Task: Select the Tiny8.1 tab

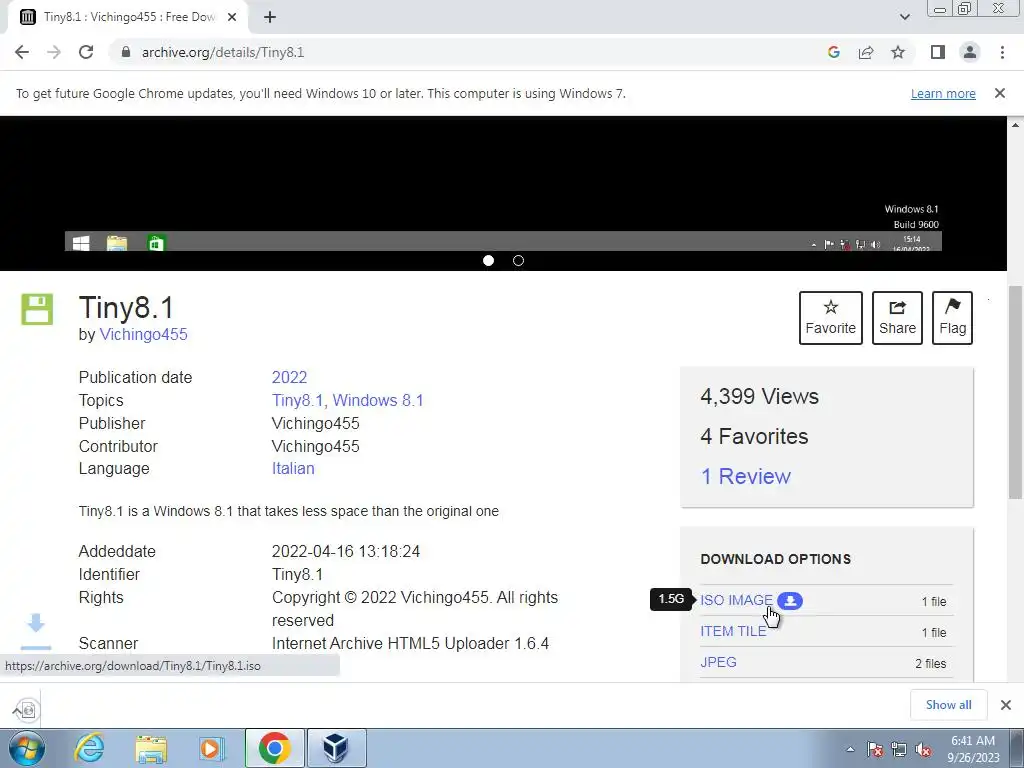Action: coord(127,17)
